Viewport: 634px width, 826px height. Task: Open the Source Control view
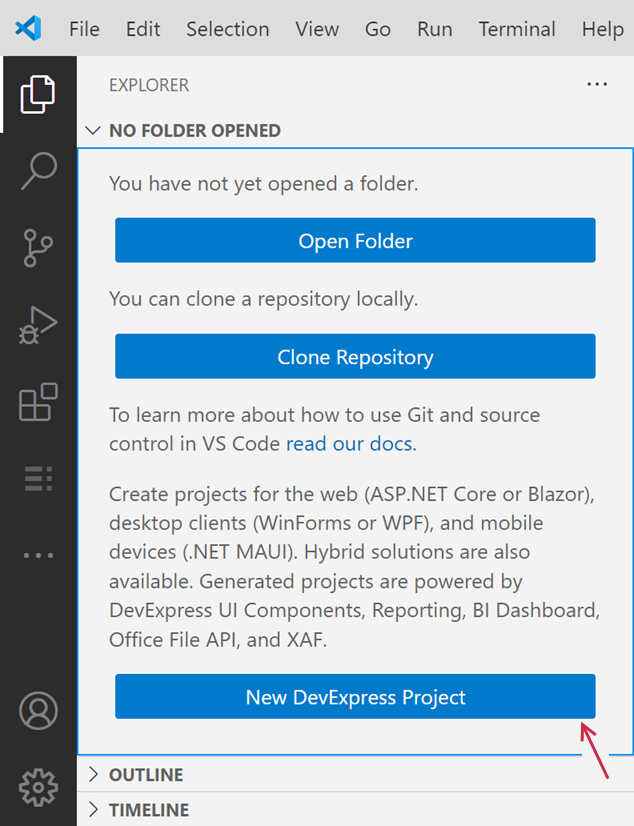[x=38, y=248]
